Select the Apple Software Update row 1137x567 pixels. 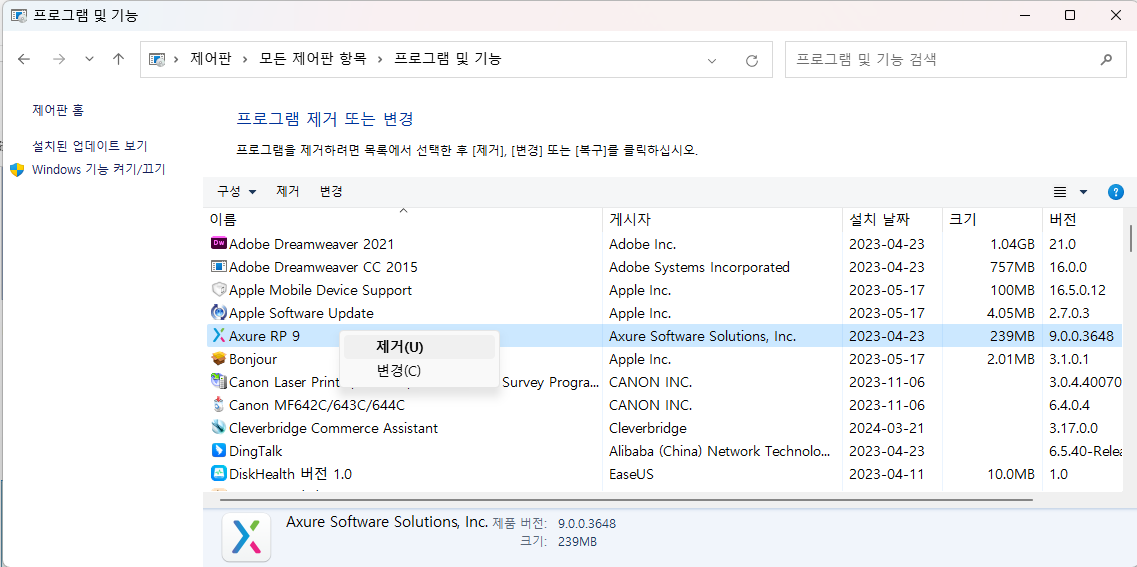tap(663, 313)
